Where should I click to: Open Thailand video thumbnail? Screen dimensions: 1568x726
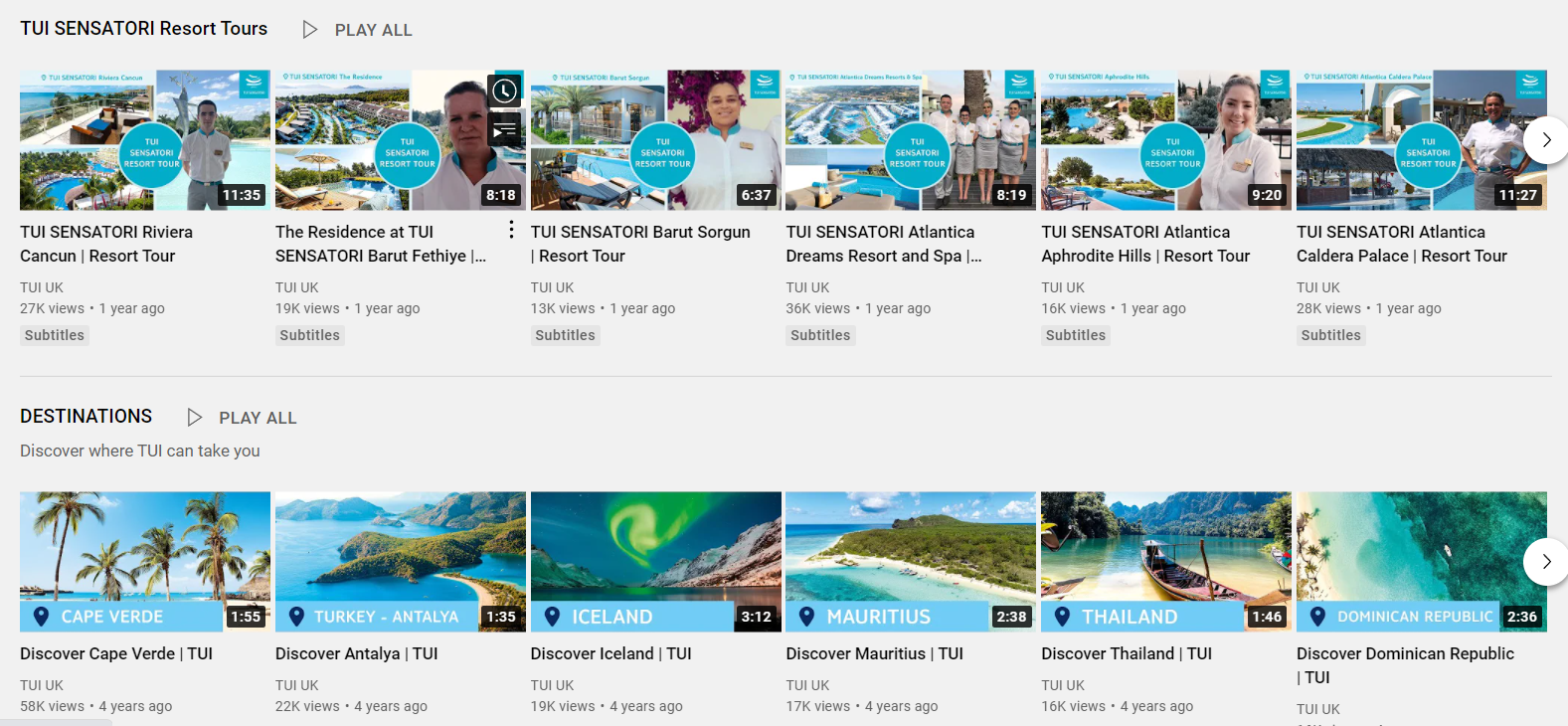[x=1166, y=562]
